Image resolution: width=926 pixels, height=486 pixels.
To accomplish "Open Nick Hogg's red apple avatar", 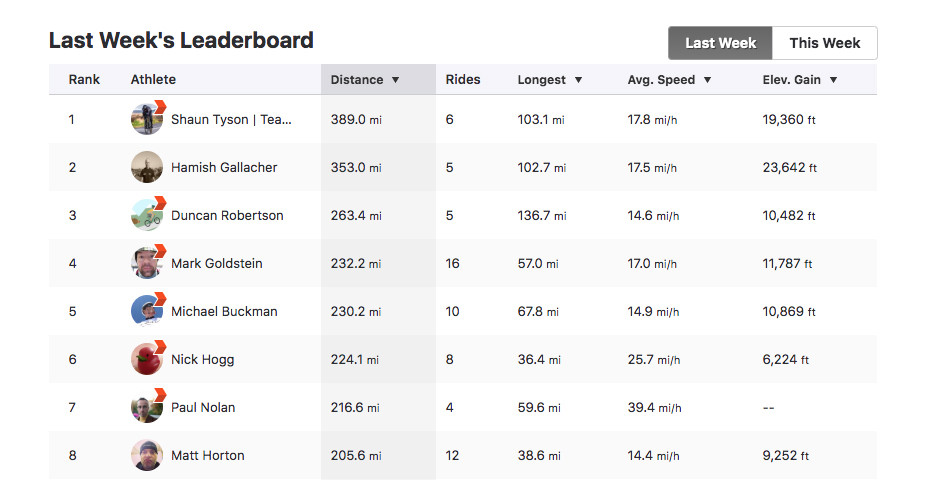I will tap(146, 359).
